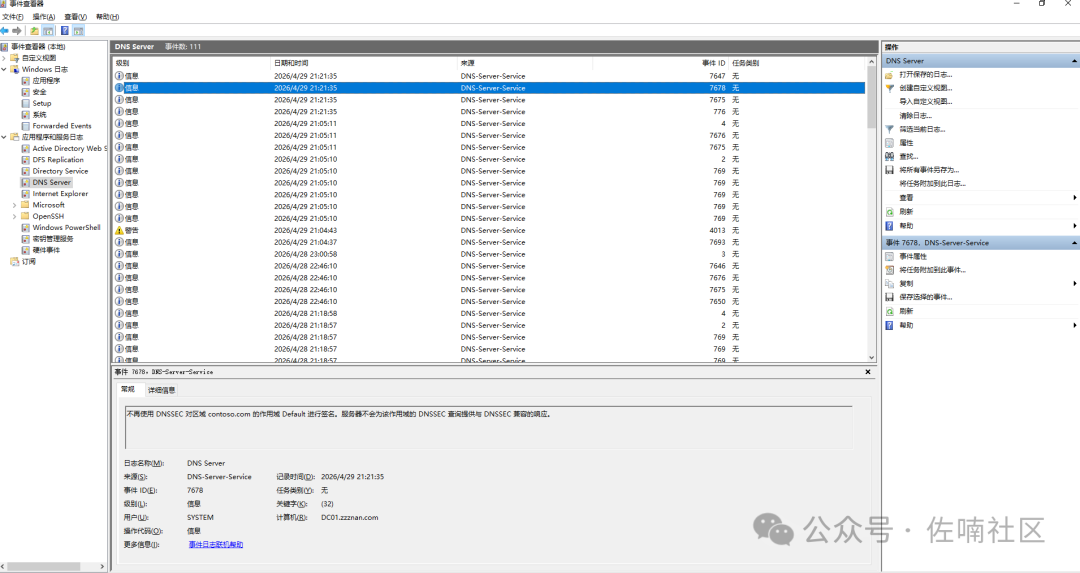The width and height of the screenshot is (1080, 573).
Task: Expand OpenSSH folder node
Action: pos(14,216)
